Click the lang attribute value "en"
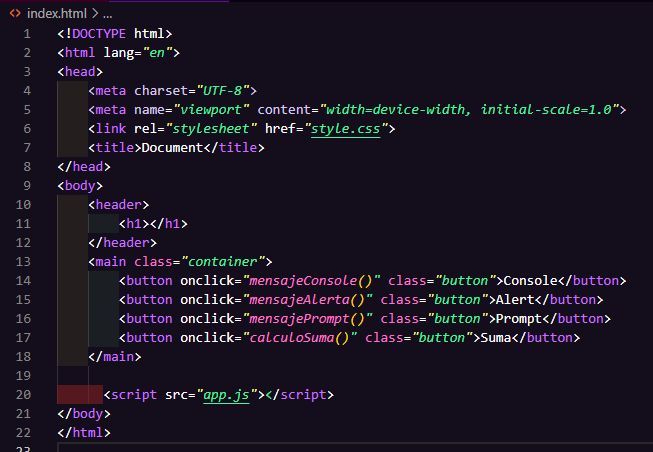 point(157,52)
